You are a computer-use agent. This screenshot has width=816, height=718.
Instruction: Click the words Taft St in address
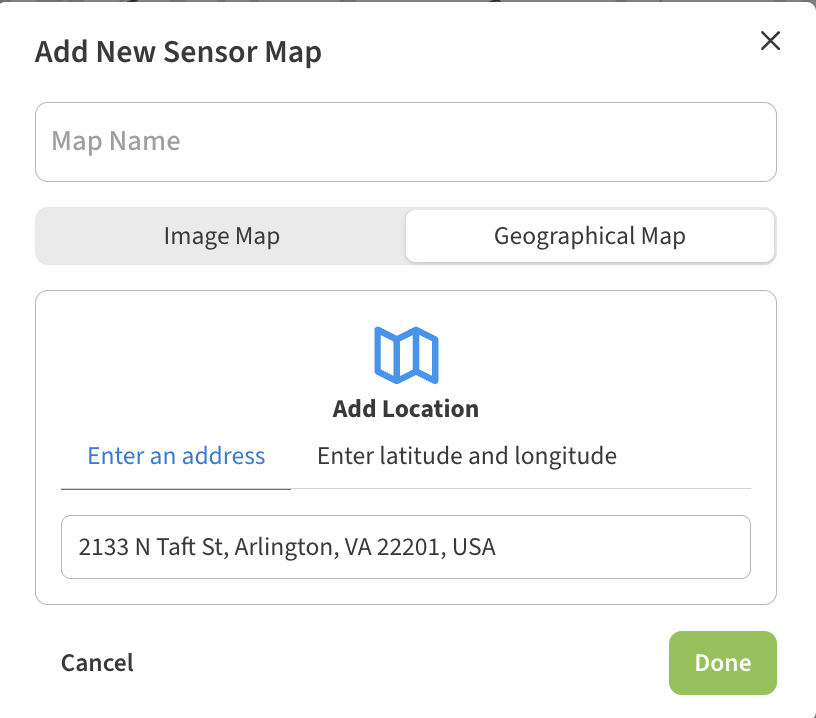(189, 548)
